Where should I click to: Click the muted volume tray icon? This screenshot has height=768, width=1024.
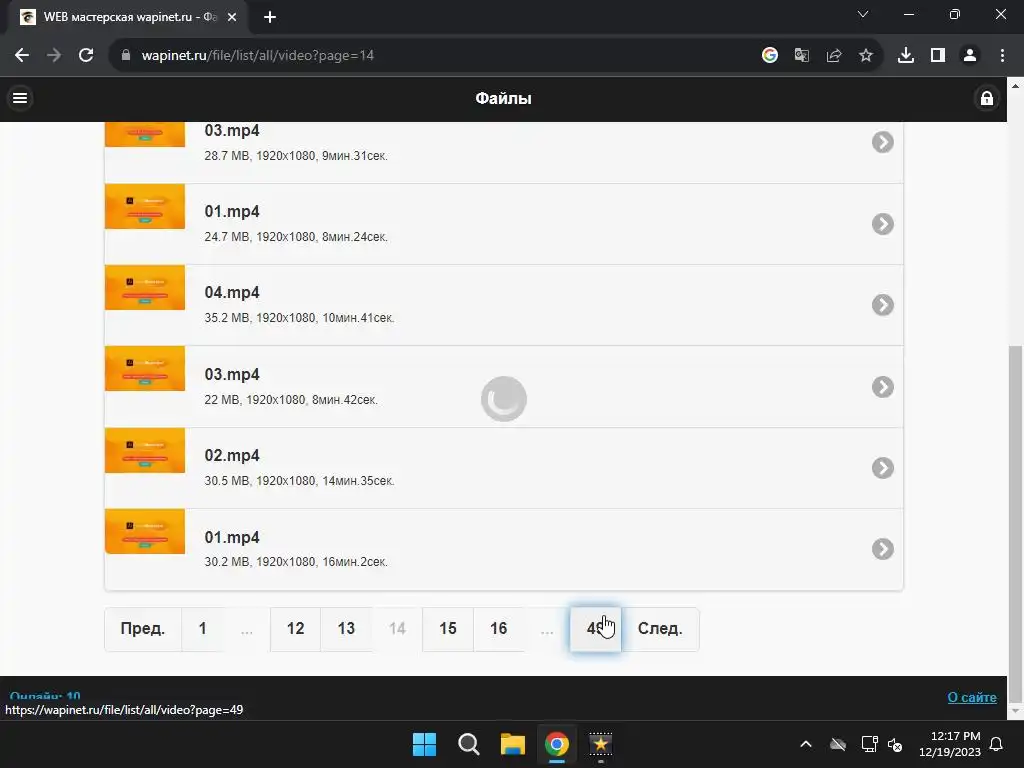coord(895,744)
